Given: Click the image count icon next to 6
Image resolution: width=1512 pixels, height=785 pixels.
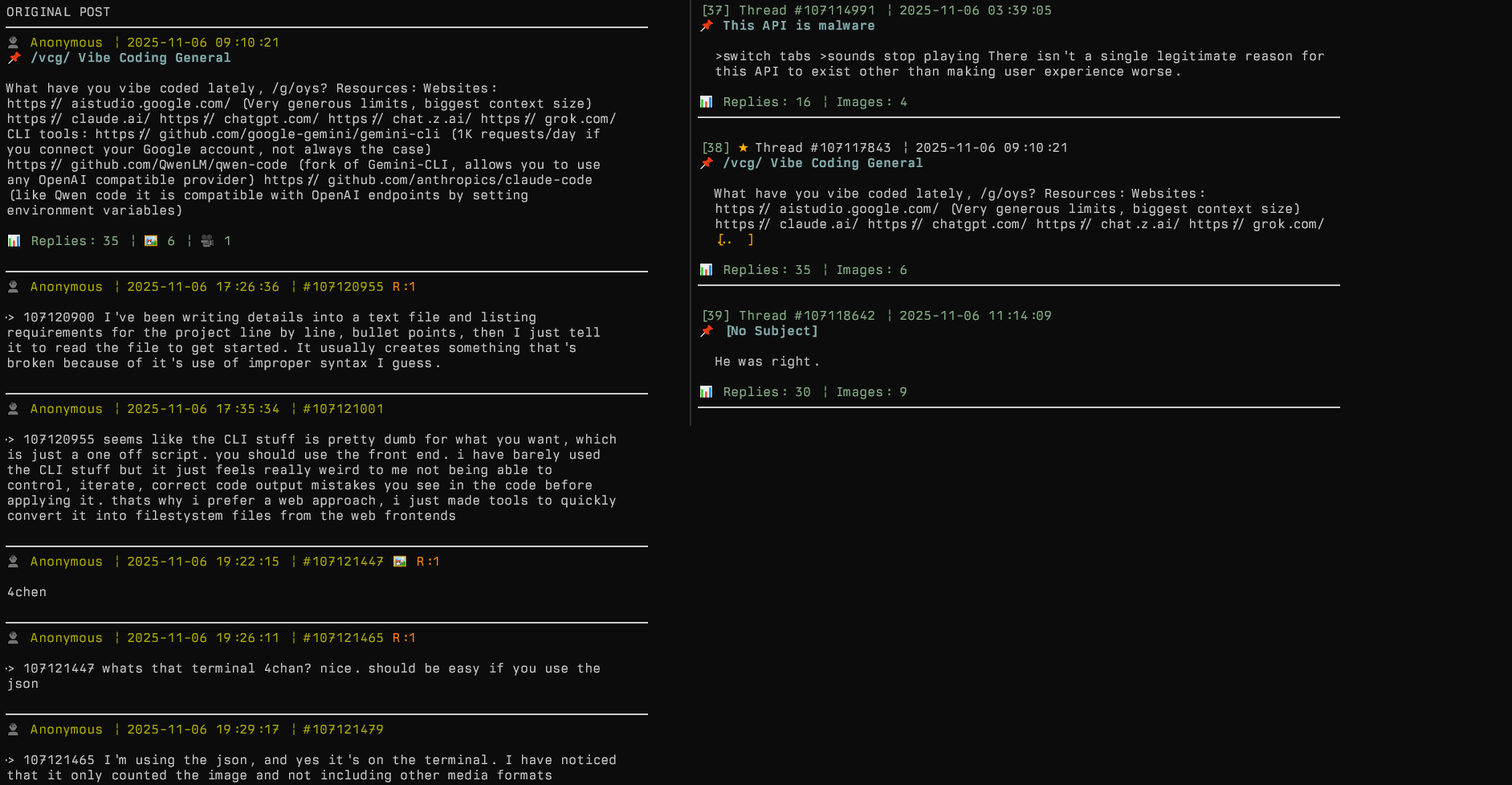Looking at the screenshot, I should [x=151, y=241].
